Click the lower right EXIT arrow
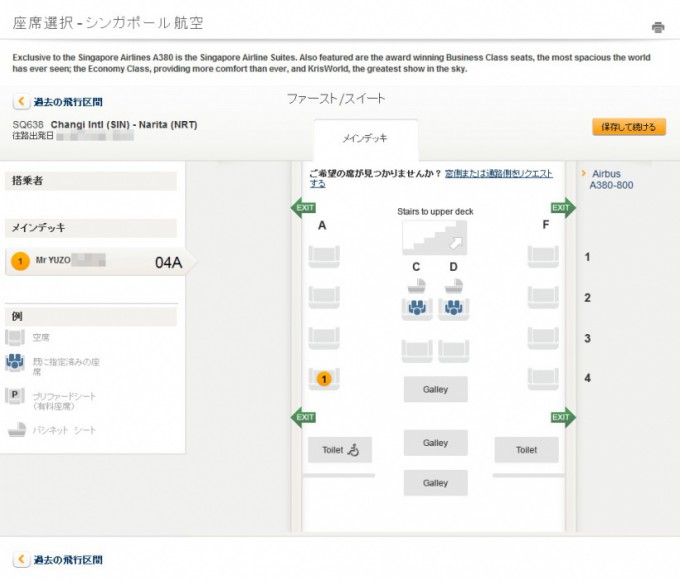680x581 pixels. [x=563, y=417]
